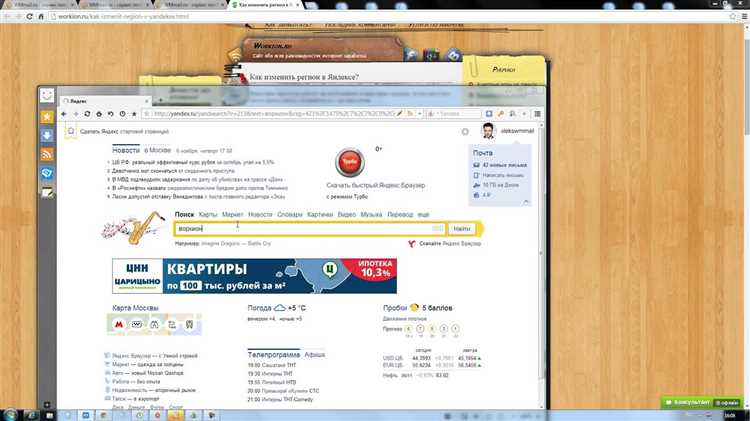
Task: Open the Видео service link
Action: point(347,214)
